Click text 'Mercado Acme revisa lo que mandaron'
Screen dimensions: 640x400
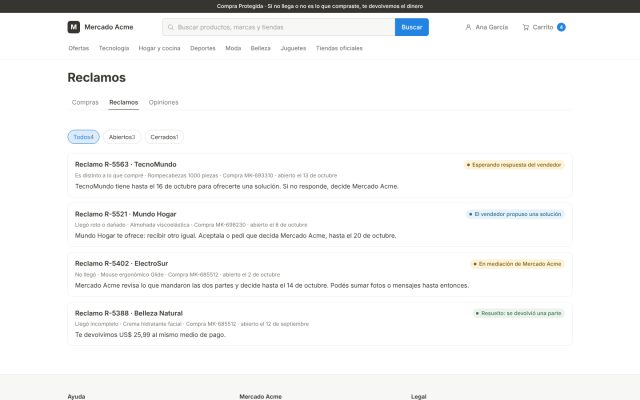pos(133,285)
